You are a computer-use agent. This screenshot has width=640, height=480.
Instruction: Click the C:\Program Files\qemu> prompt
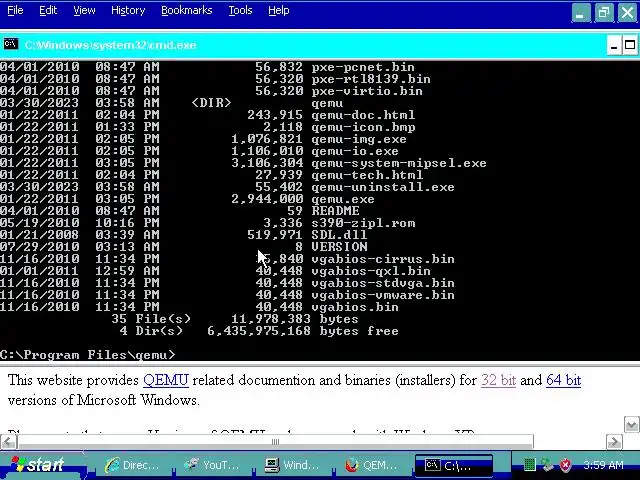(87, 355)
